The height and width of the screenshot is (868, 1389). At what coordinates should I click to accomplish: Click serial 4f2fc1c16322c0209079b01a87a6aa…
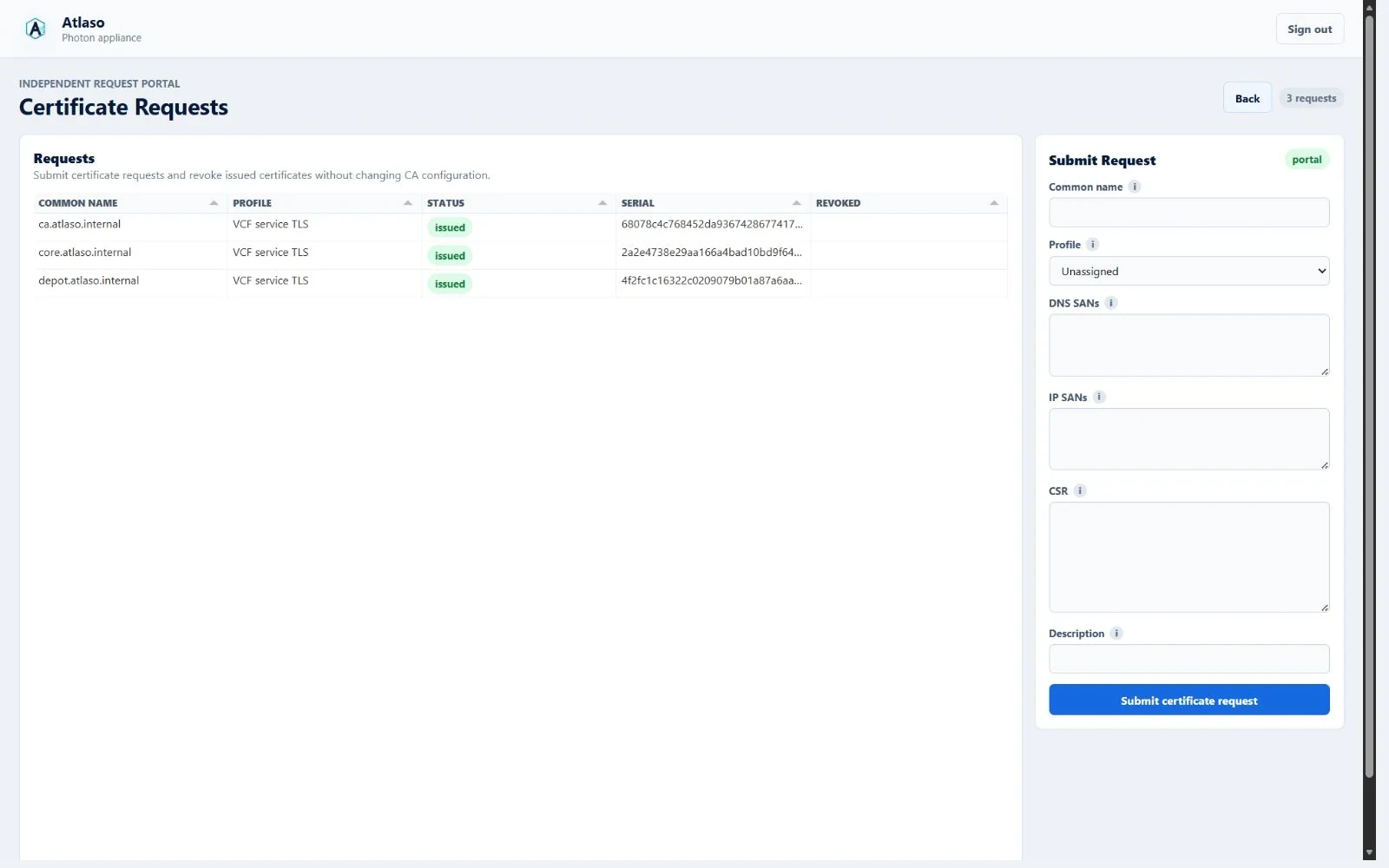711,280
